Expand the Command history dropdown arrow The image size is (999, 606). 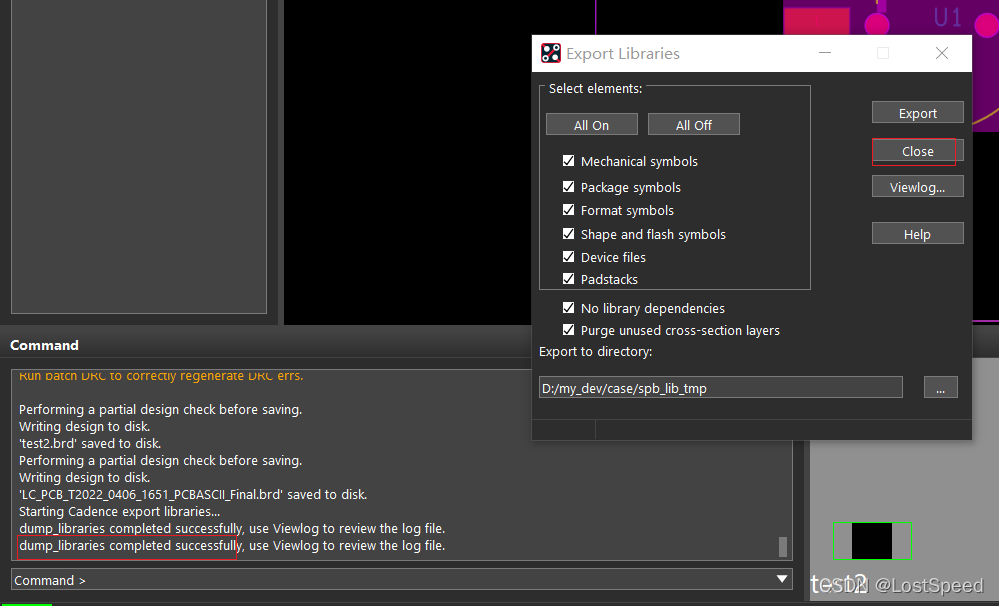[x=782, y=579]
